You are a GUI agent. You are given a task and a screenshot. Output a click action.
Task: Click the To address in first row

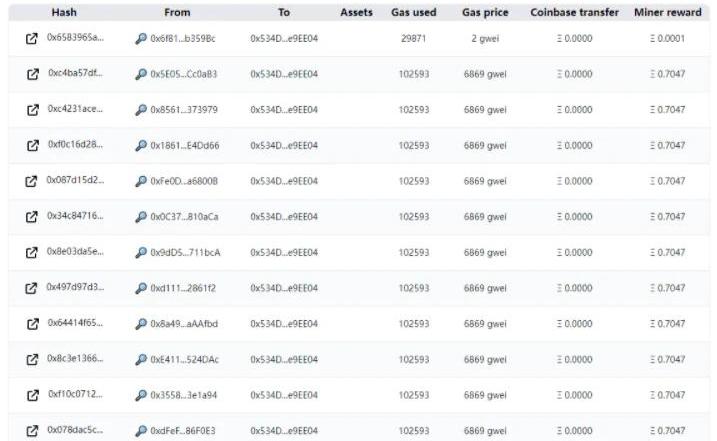(284, 38)
